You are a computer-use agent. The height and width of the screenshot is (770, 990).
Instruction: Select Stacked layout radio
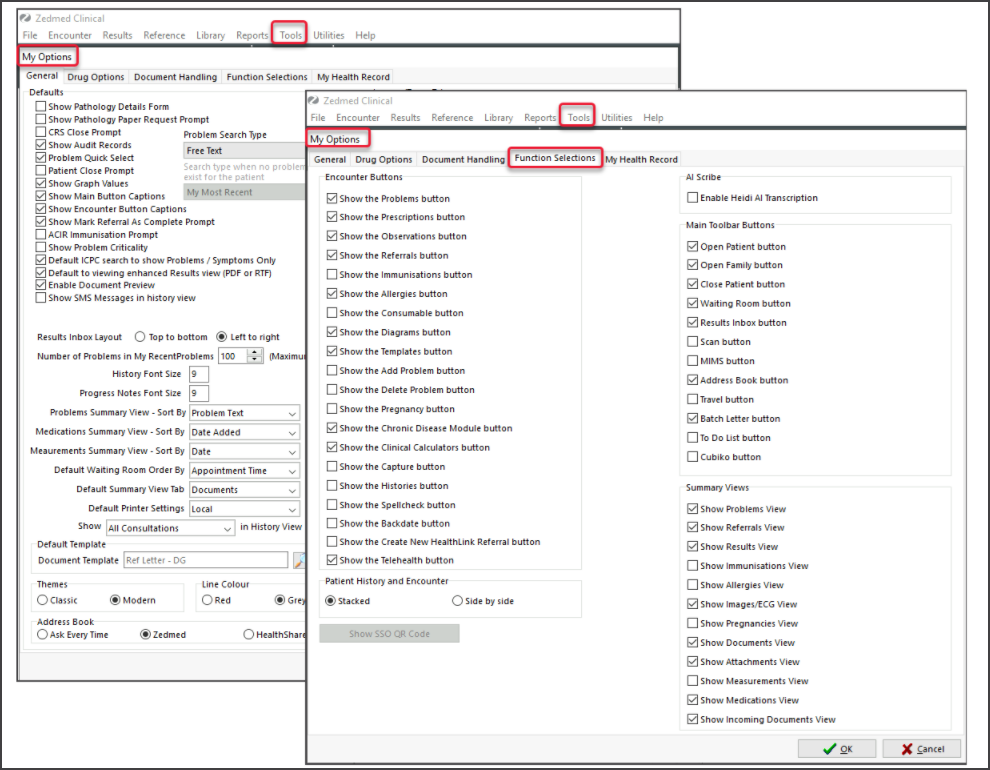coord(330,601)
